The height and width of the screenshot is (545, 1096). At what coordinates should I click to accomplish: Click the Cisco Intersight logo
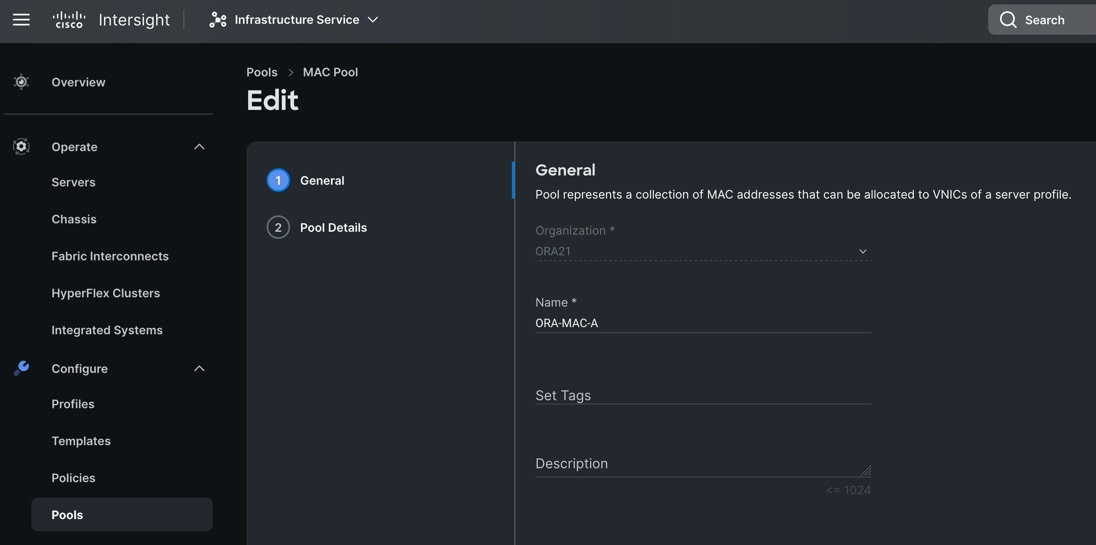(110, 20)
